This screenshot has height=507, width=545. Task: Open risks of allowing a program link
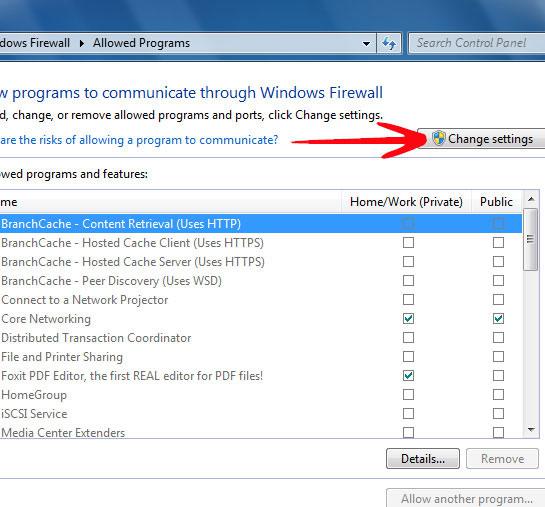pyautogui.click(x=139, y=140)
